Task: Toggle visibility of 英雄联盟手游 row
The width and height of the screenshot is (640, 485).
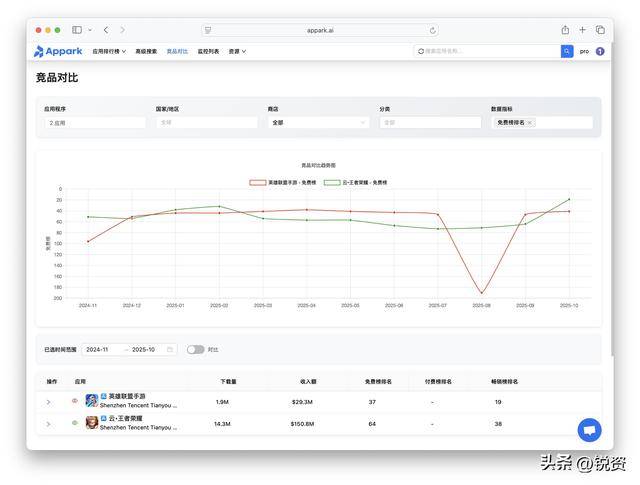Action: tap(74, 401)
